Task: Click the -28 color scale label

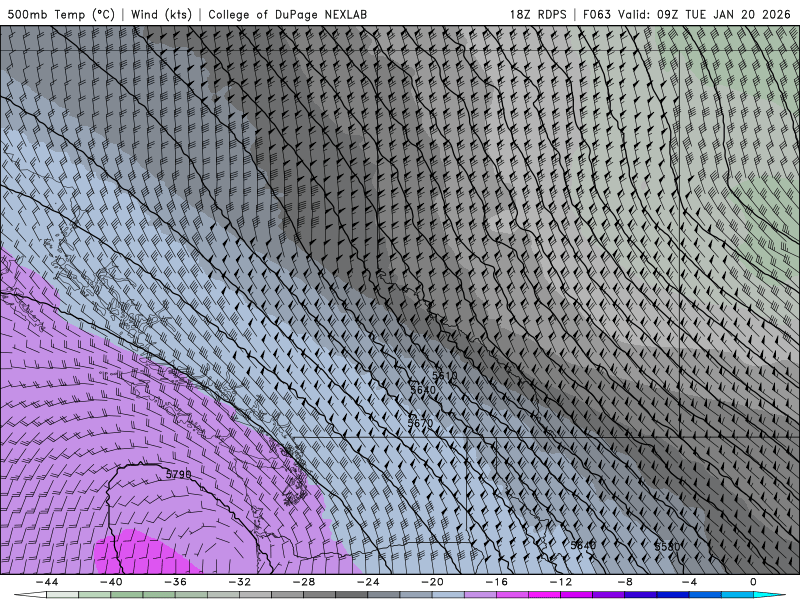Action: tap(304, 582)
